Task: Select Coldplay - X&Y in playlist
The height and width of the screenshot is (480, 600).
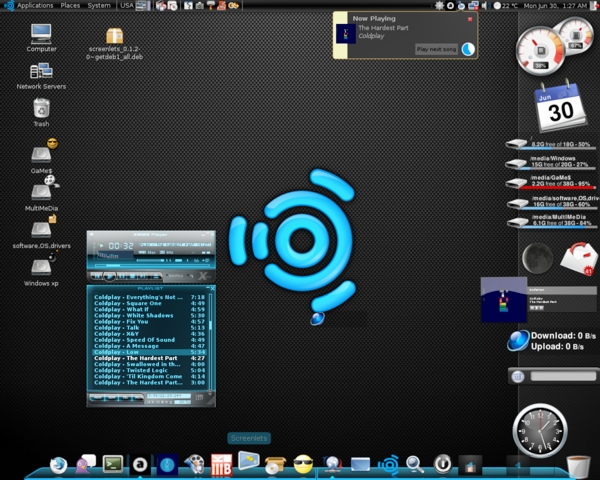Action: point(149,334)
